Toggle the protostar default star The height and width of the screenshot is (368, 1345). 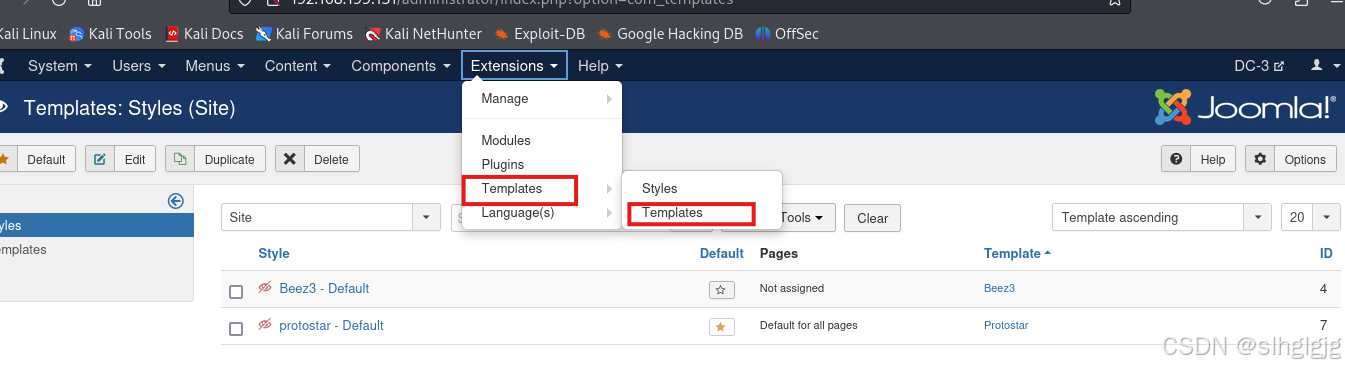[x=722, y=327]
